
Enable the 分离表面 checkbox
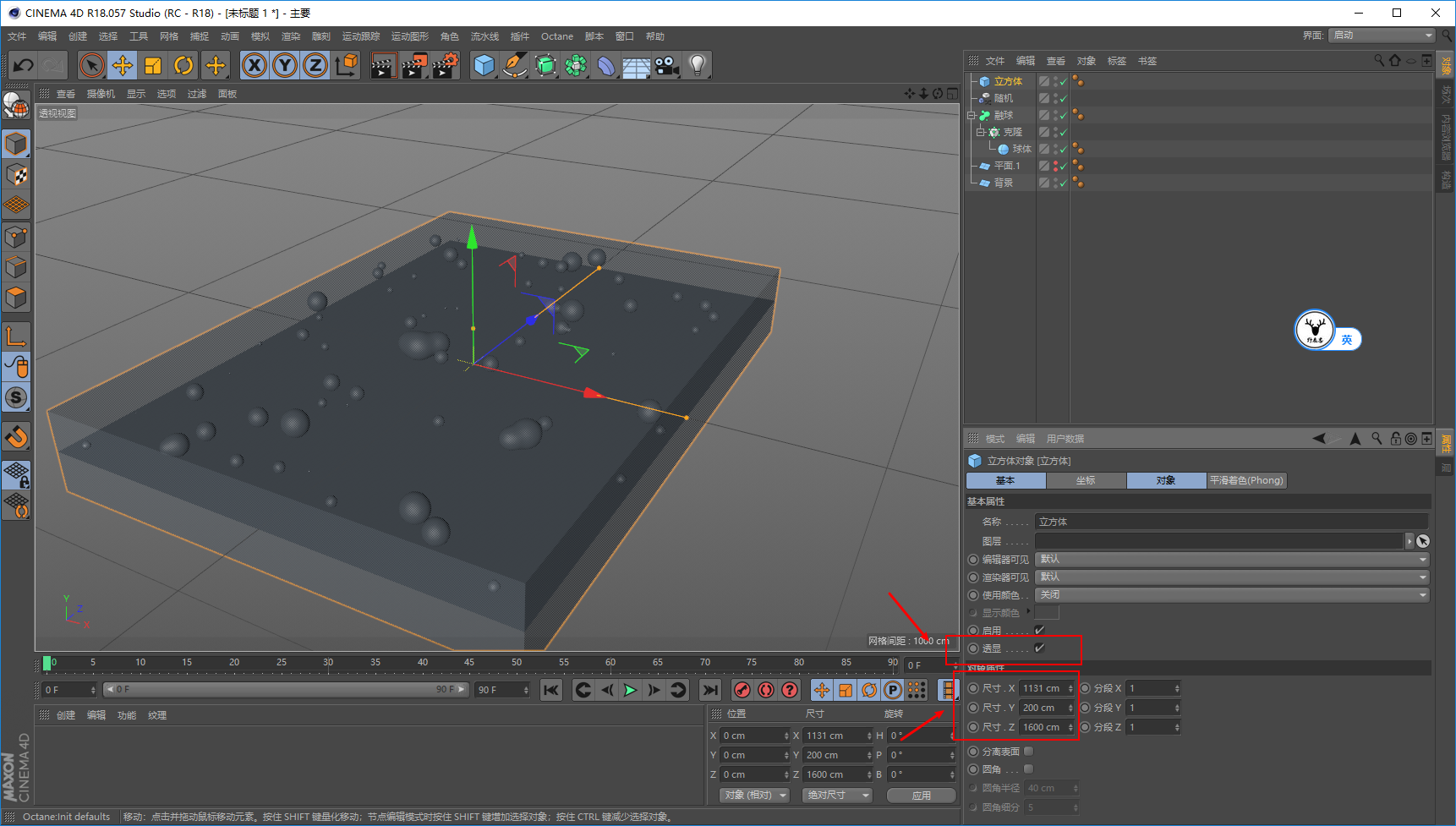(x=1029, y=751)
